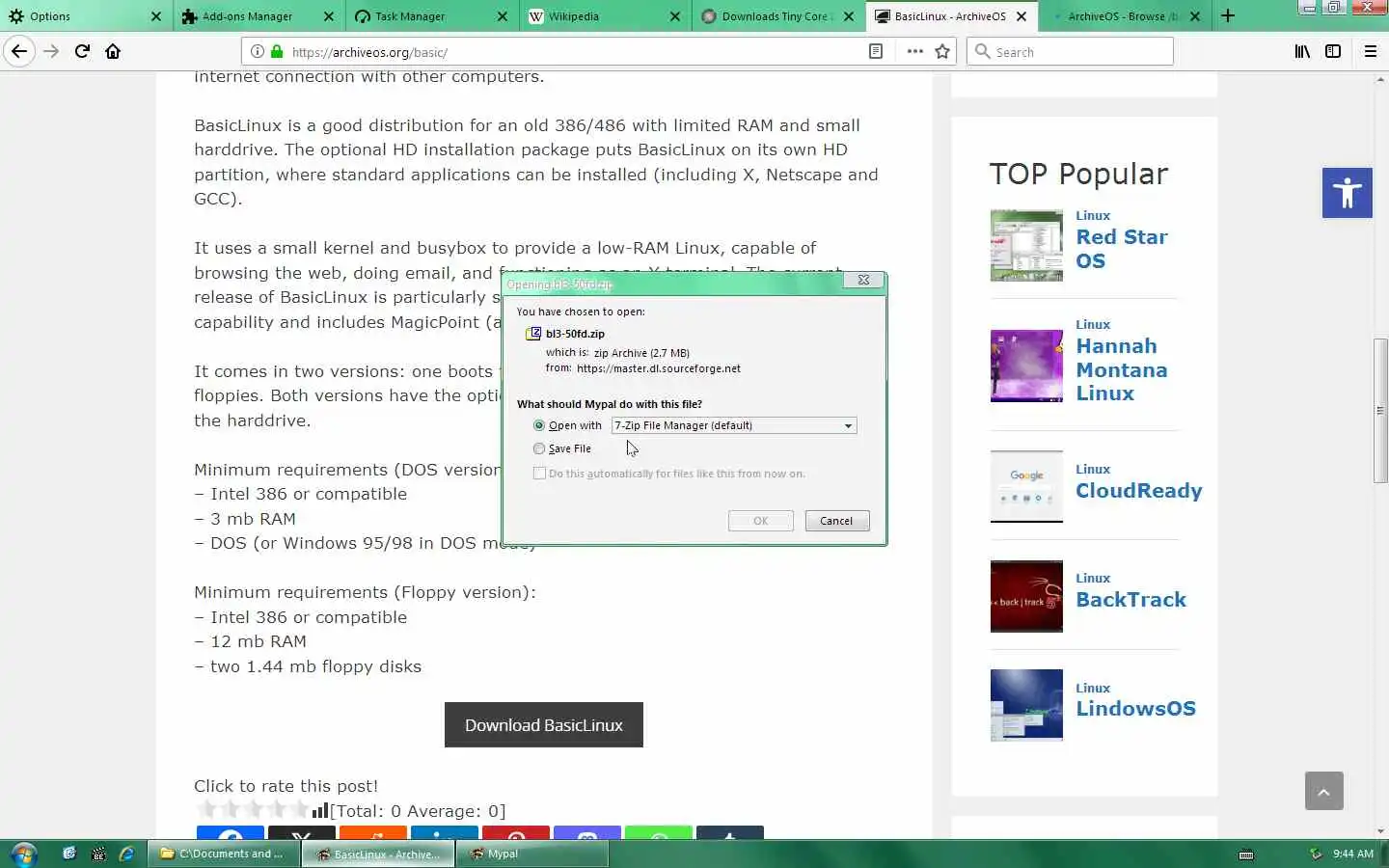Switch to the Add-ons Manager tab
Image resolution: width=1389 pixels, height=868 pixels.
click(x=259, y=16)
